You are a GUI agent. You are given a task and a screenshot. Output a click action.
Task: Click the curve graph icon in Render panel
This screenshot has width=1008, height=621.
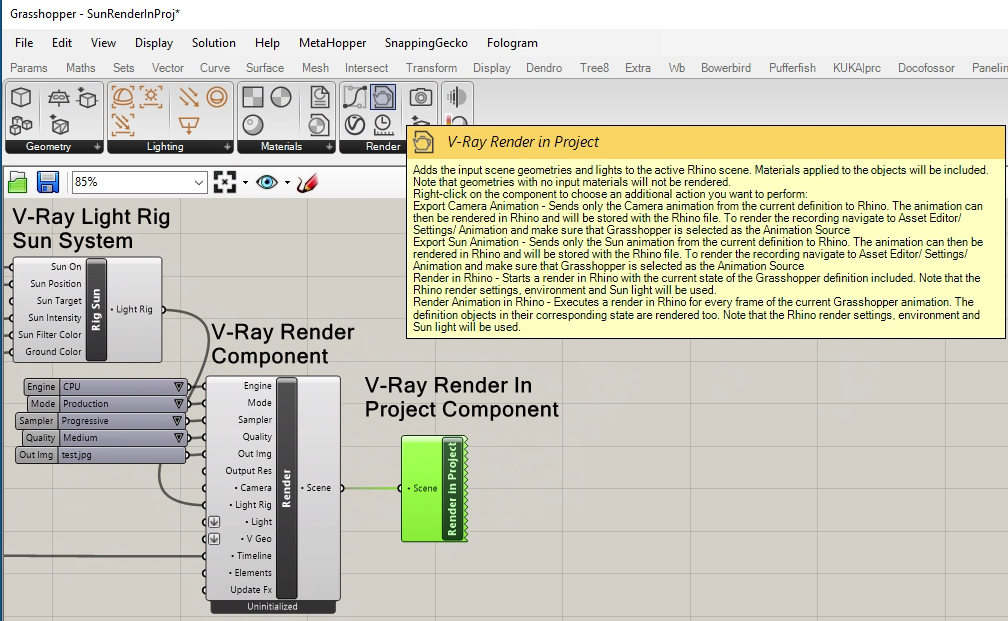pos(354,98)
